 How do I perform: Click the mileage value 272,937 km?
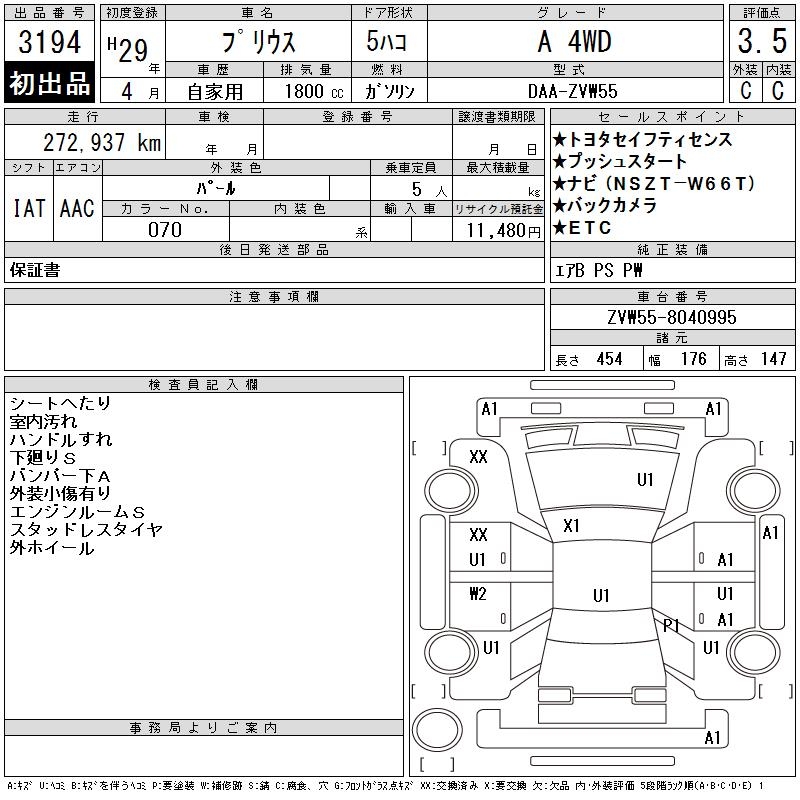pyautogui.click(x=102, y=142)
